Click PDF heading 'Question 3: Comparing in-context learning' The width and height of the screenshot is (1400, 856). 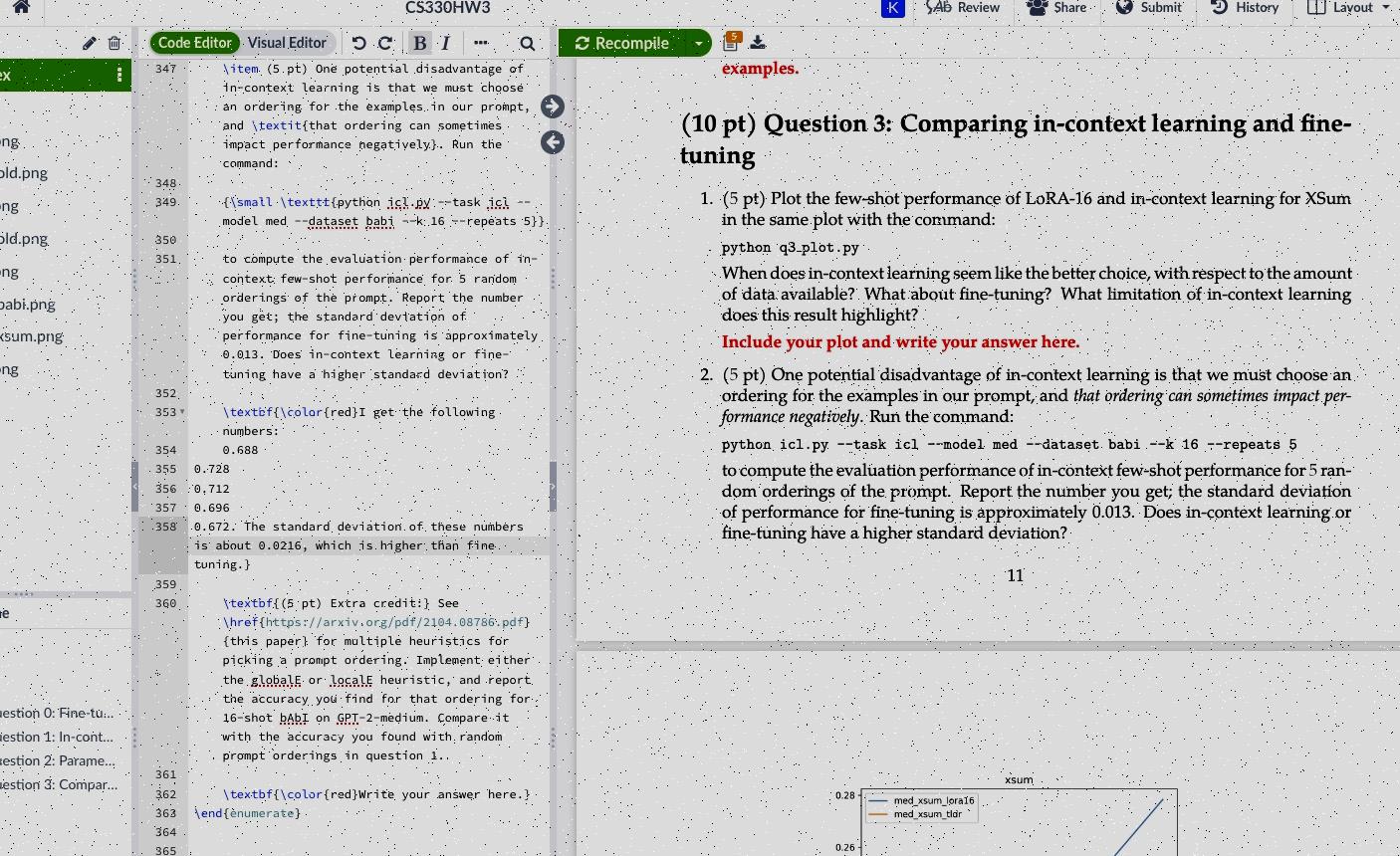click(x=1017, y=138)
